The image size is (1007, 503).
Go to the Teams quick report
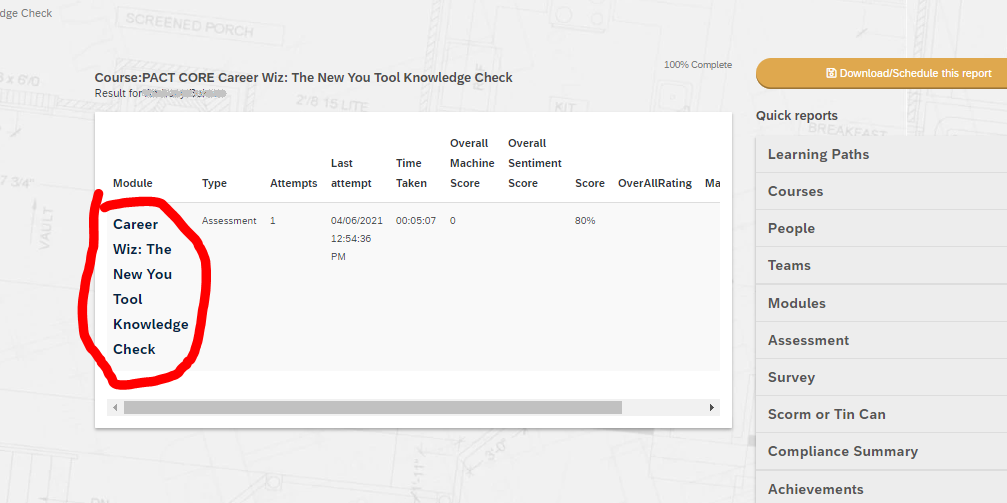coord(789,265)
